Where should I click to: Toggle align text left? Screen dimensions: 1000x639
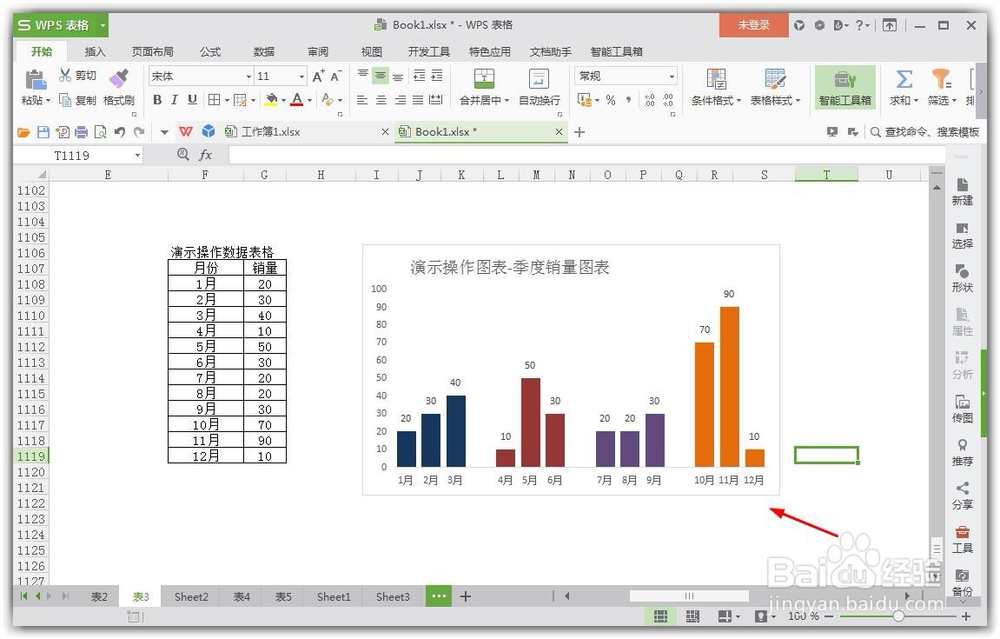[362, 100]
